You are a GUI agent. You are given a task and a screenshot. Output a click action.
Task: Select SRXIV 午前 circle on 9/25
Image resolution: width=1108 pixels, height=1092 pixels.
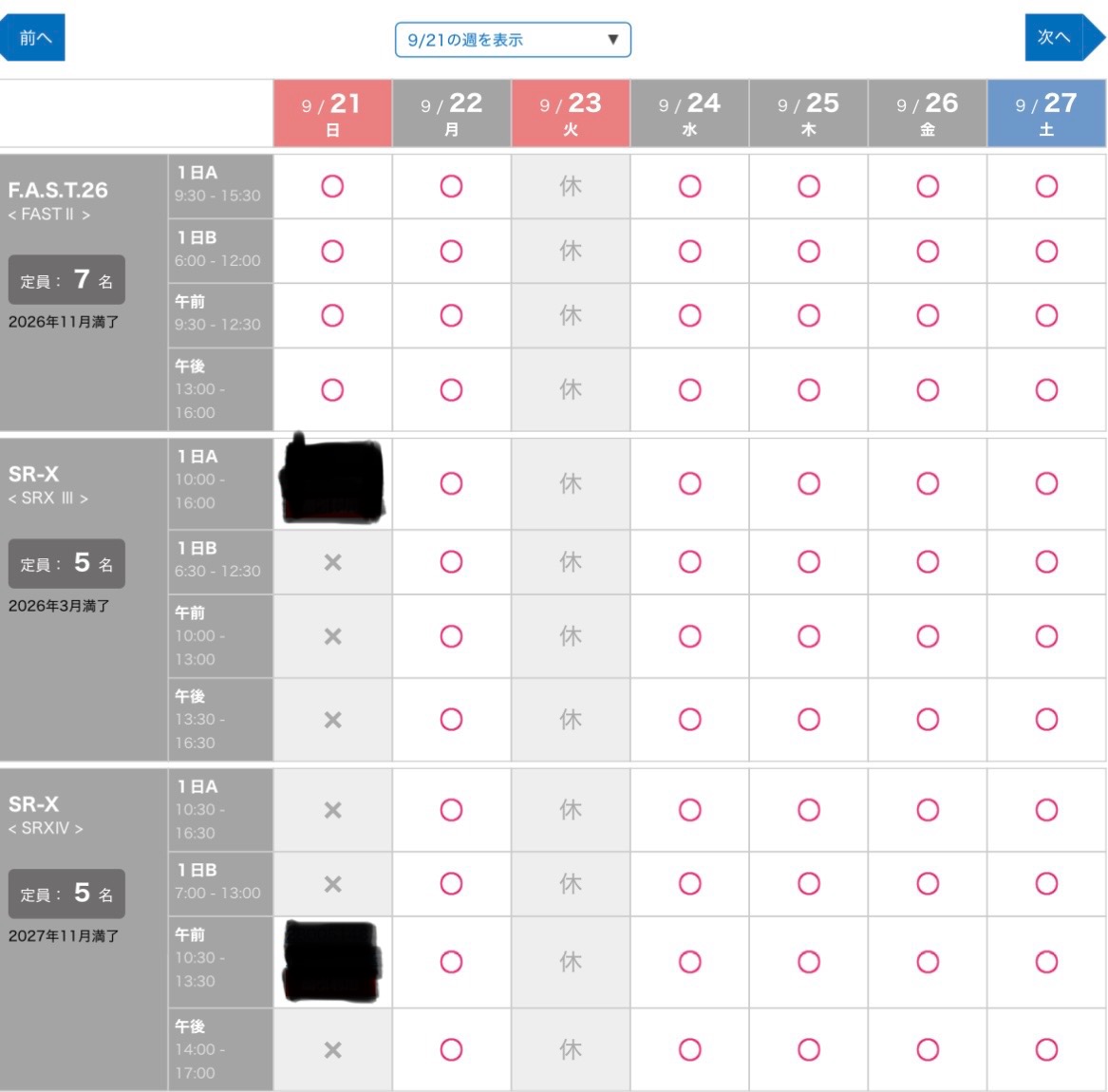[809, 962]
